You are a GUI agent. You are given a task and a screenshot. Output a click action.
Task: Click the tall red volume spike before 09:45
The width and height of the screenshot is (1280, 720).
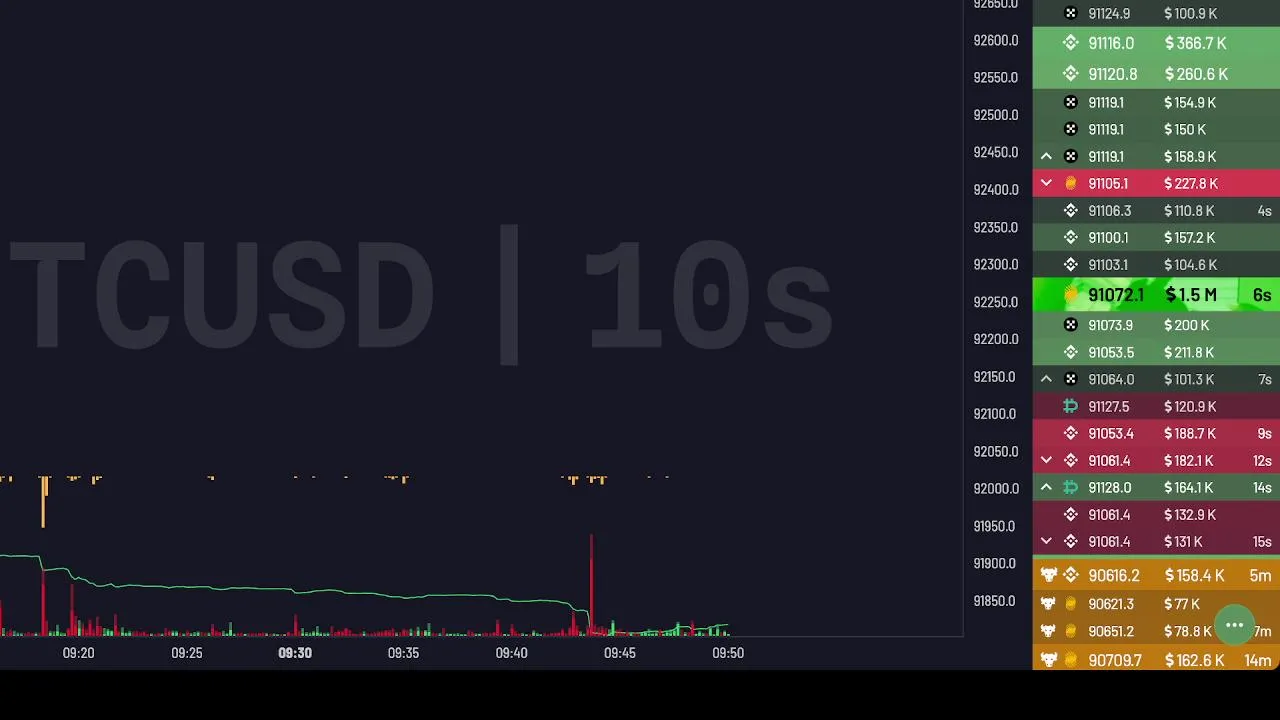pos(591,585)
